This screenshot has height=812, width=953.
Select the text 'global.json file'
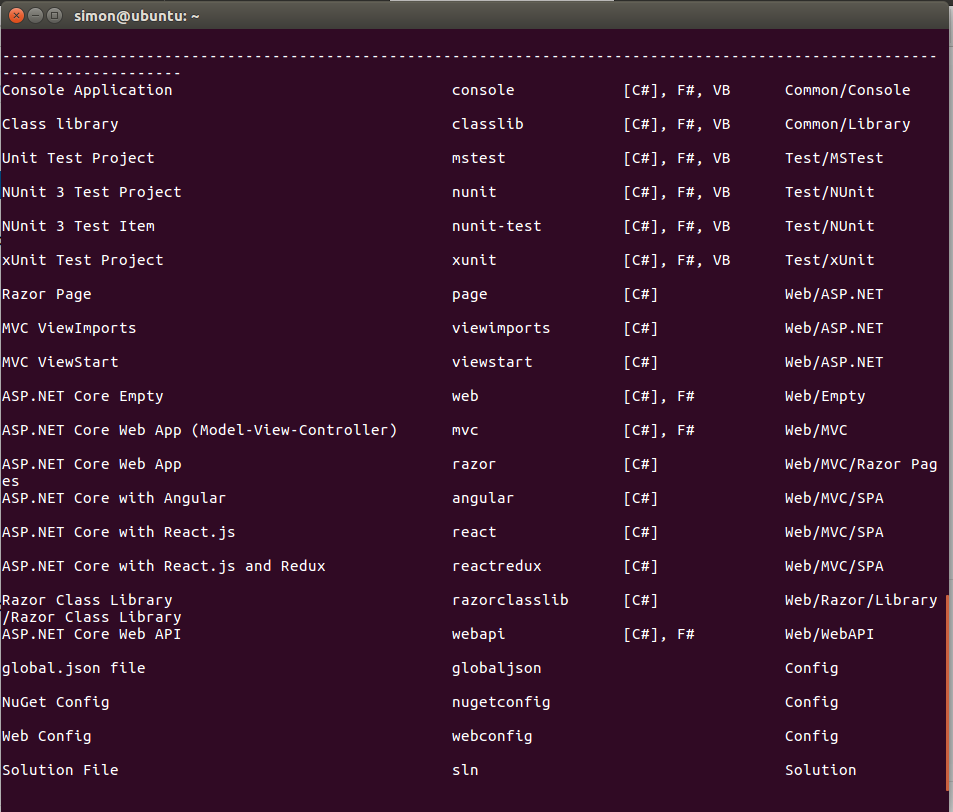point(74,669)
